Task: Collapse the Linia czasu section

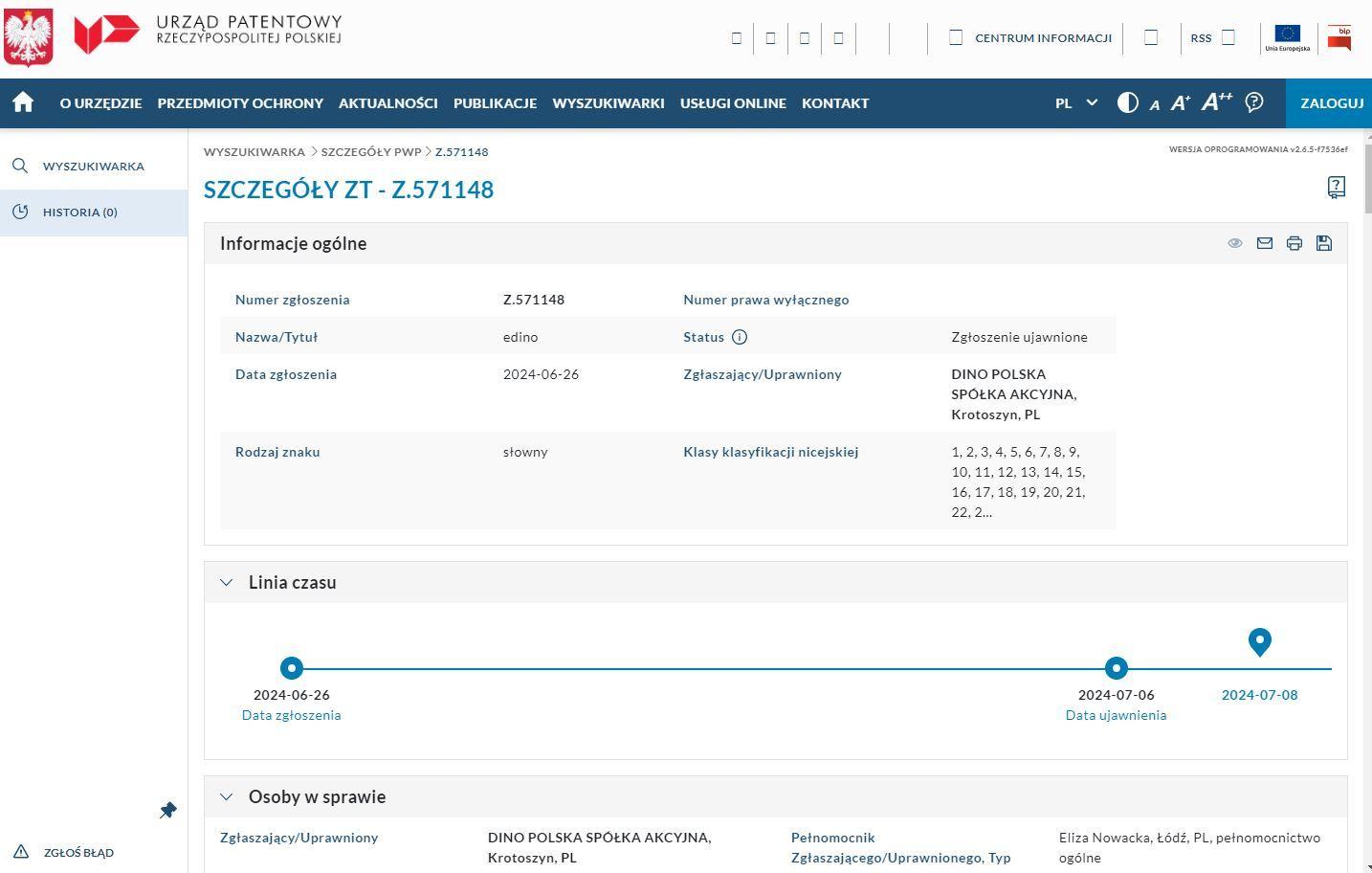Action: 227,582
